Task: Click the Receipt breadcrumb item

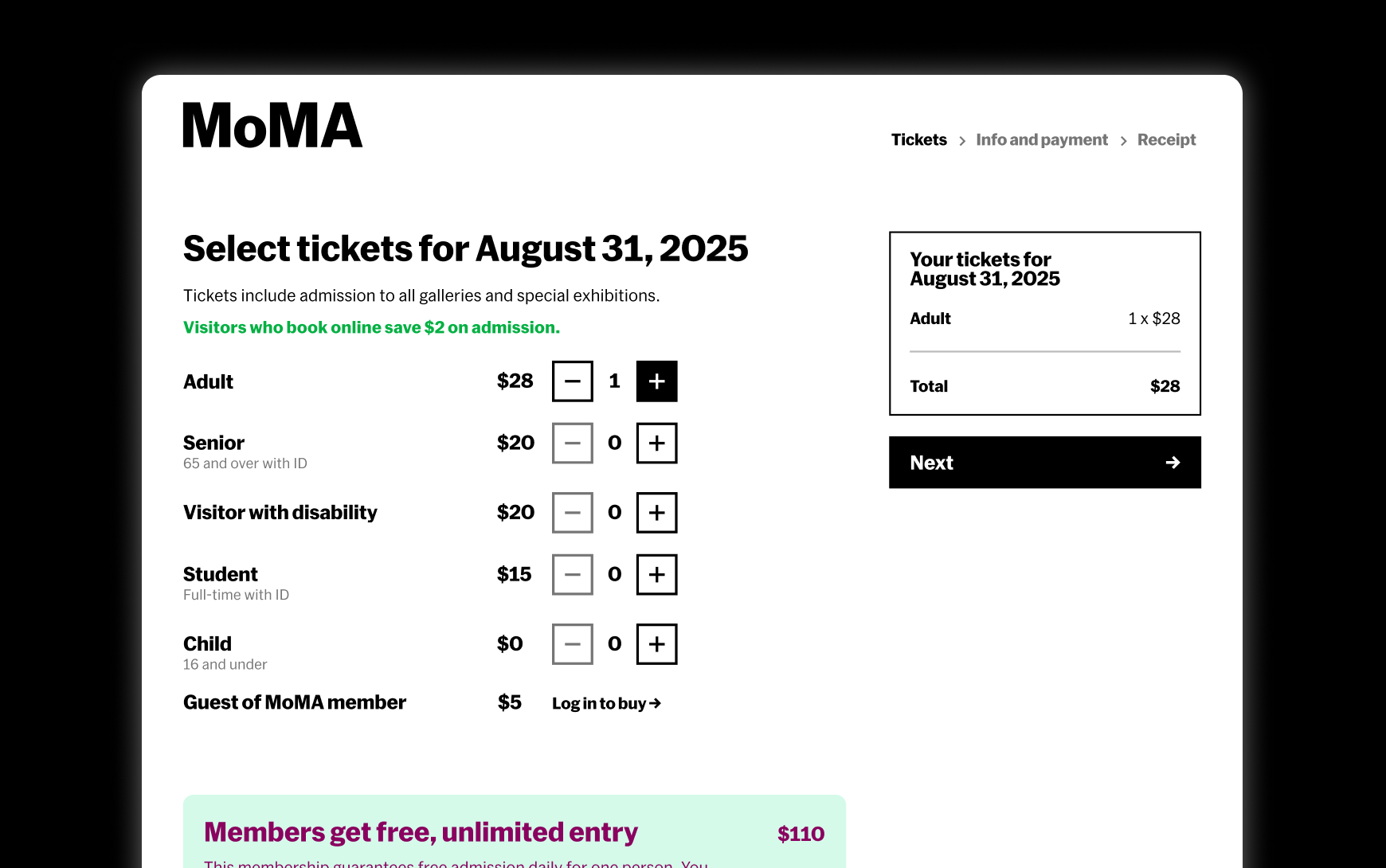Action: point(1166,139)
